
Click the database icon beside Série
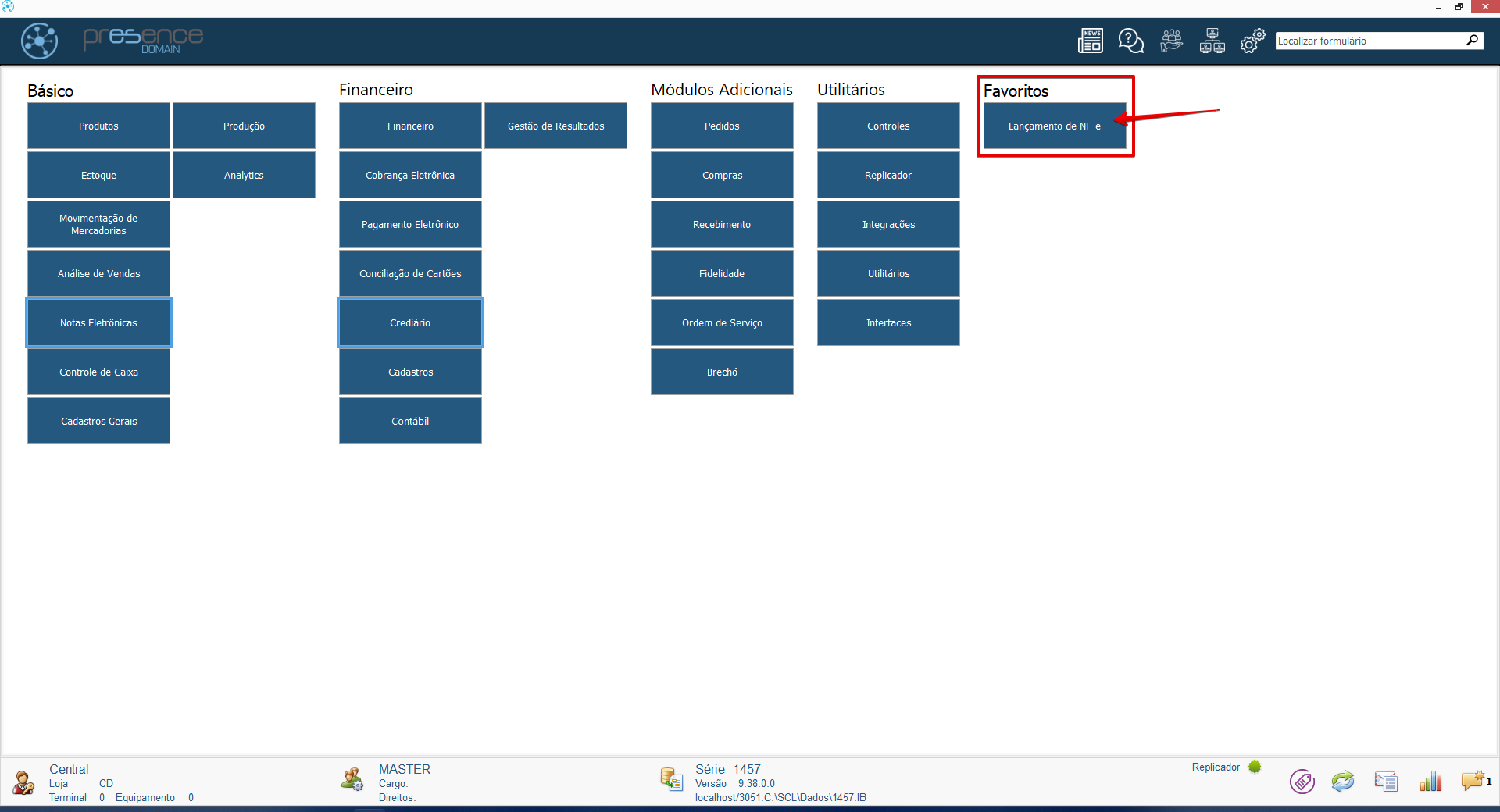(672, 779)
